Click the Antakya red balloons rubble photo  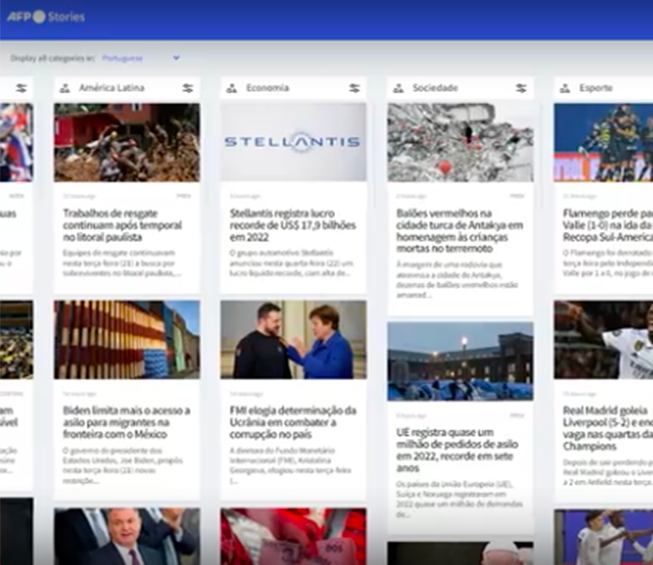coord(460,142)
